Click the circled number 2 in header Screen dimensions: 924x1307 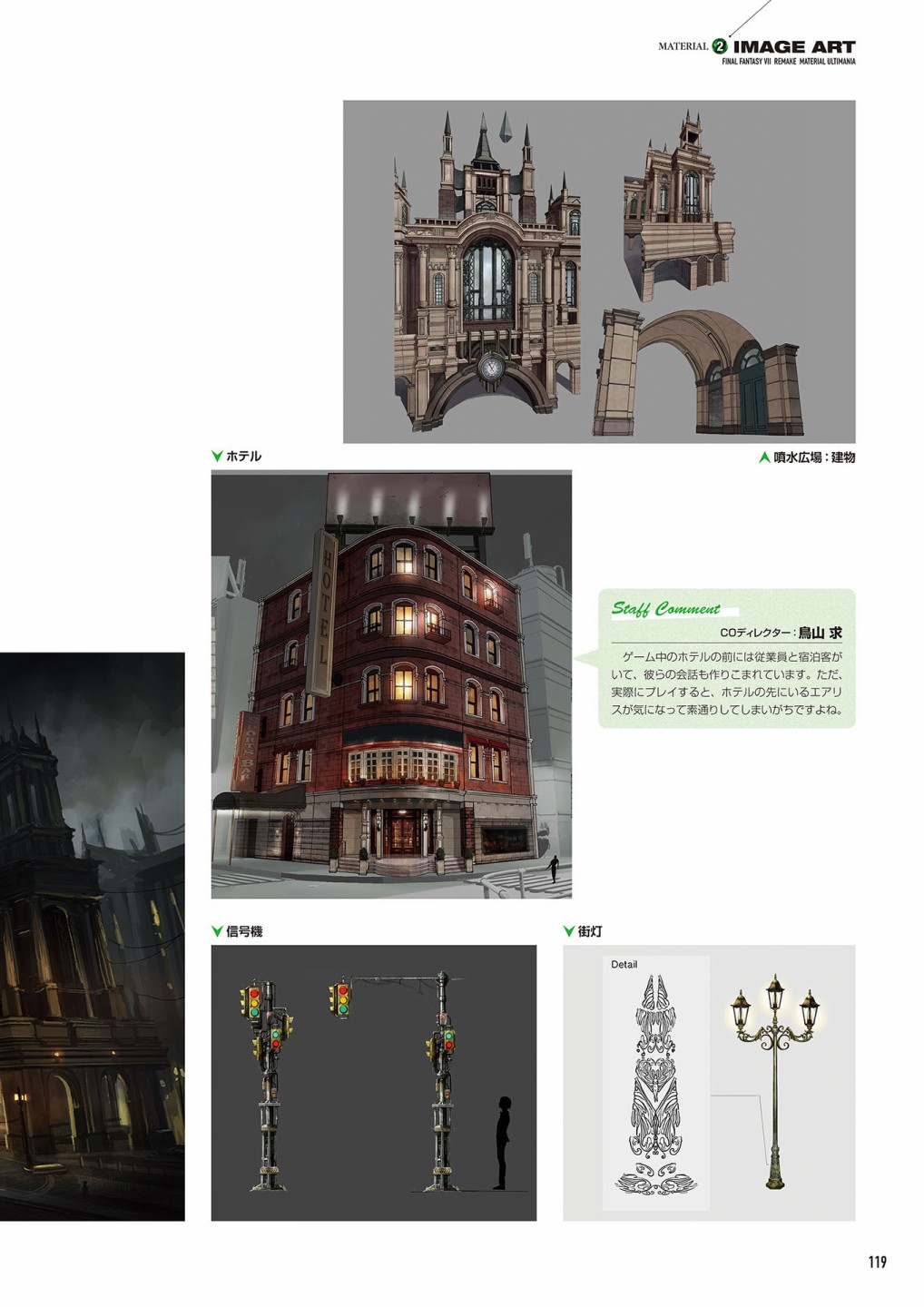720,46
